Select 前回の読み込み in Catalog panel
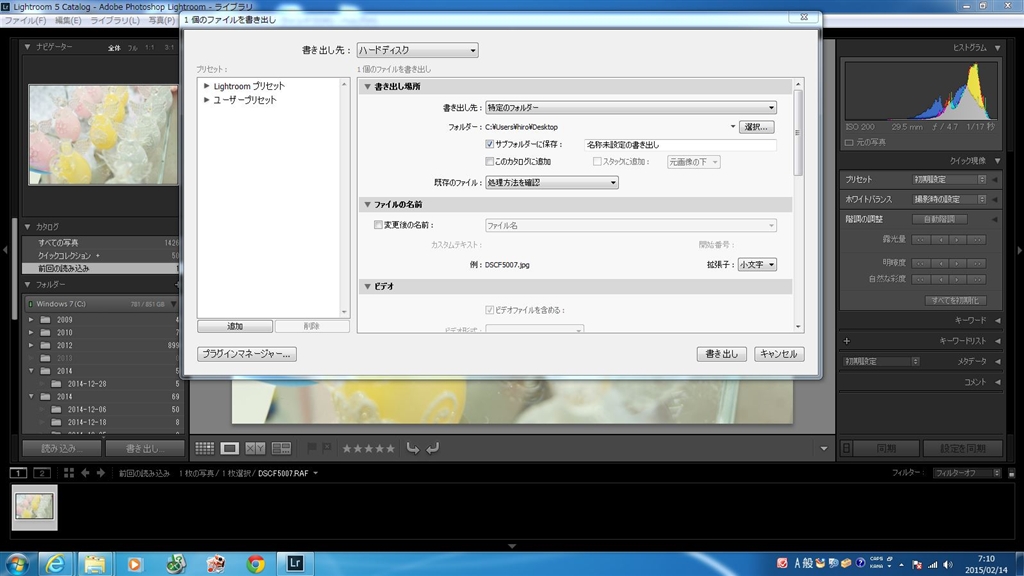The height and width of the screenshot is (576, 1024). pyautogui.click(x=101, y=268)
